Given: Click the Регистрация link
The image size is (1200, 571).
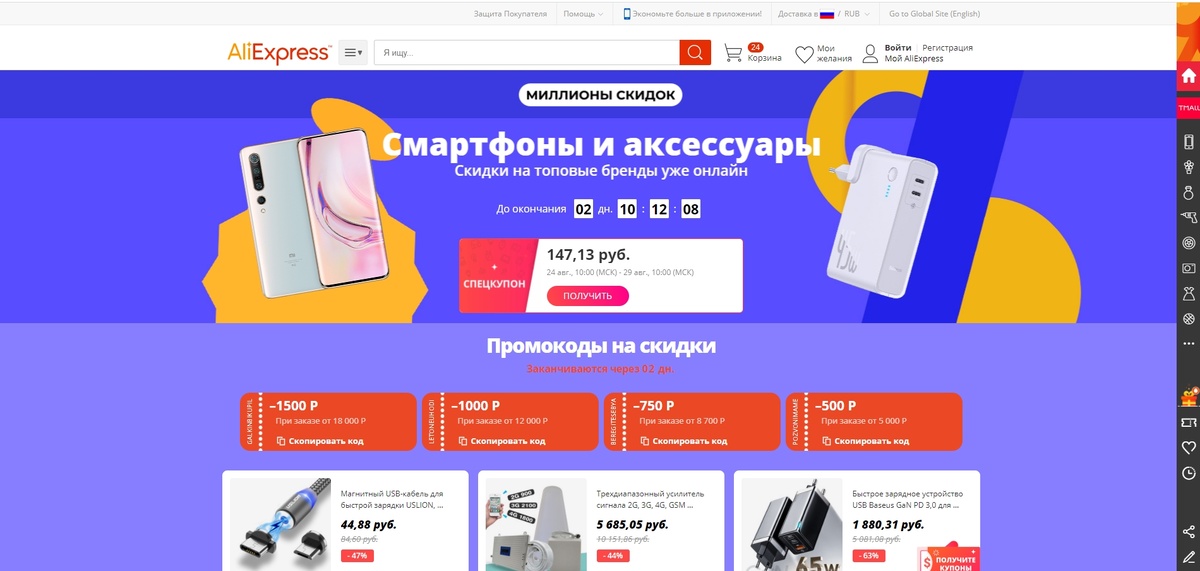Looking at the screenshot, I should [x=947, y=47].
